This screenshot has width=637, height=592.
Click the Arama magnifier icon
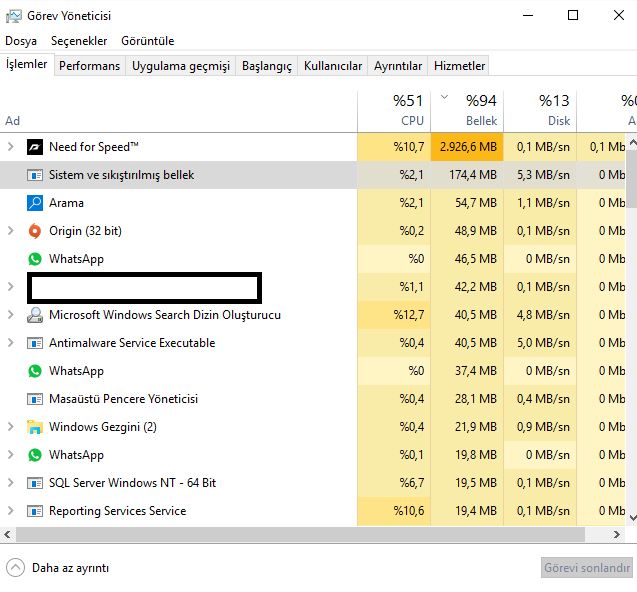[x=35, y=203]
